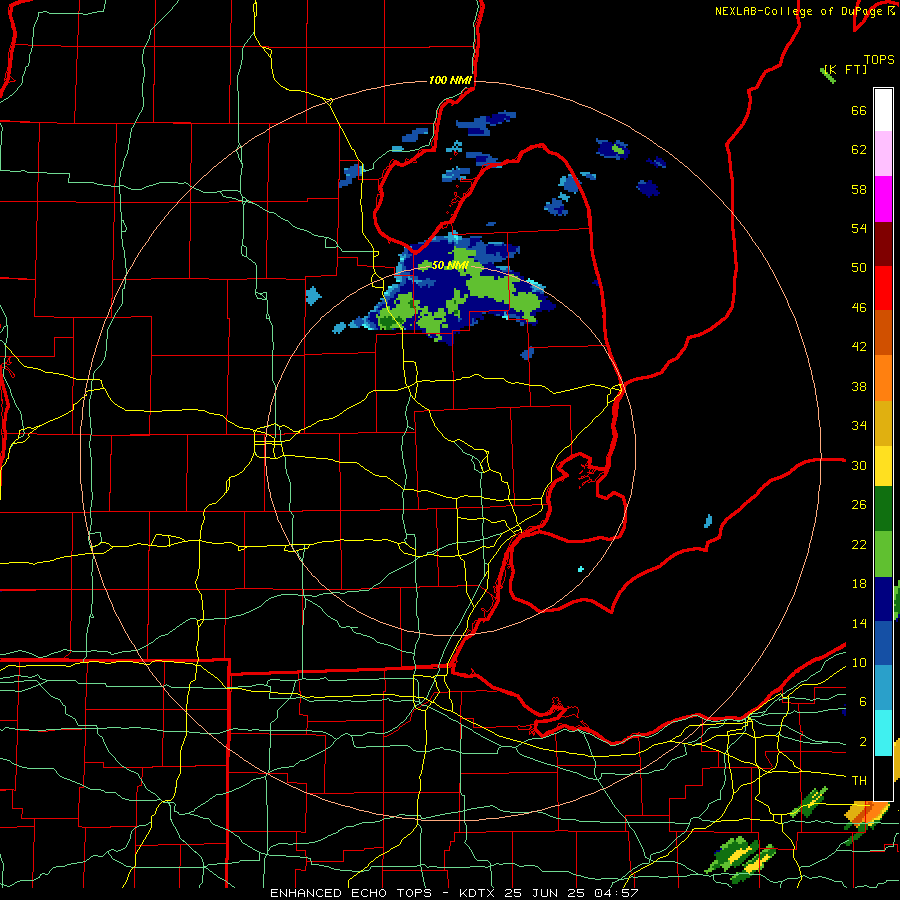Image resolution: width=900 pixels, height=900 pixels.
Task: Click the TH threshold label
Action: (x=859, y=781)
